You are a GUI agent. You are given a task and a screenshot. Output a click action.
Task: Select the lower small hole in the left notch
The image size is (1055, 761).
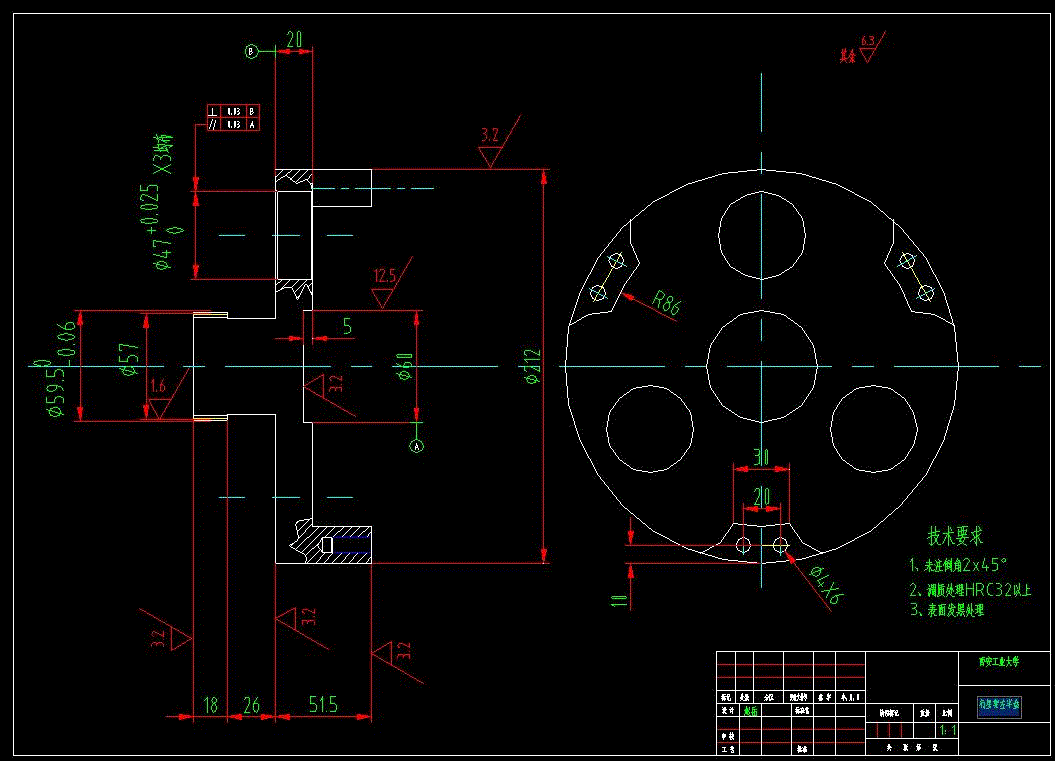(597, 293)
